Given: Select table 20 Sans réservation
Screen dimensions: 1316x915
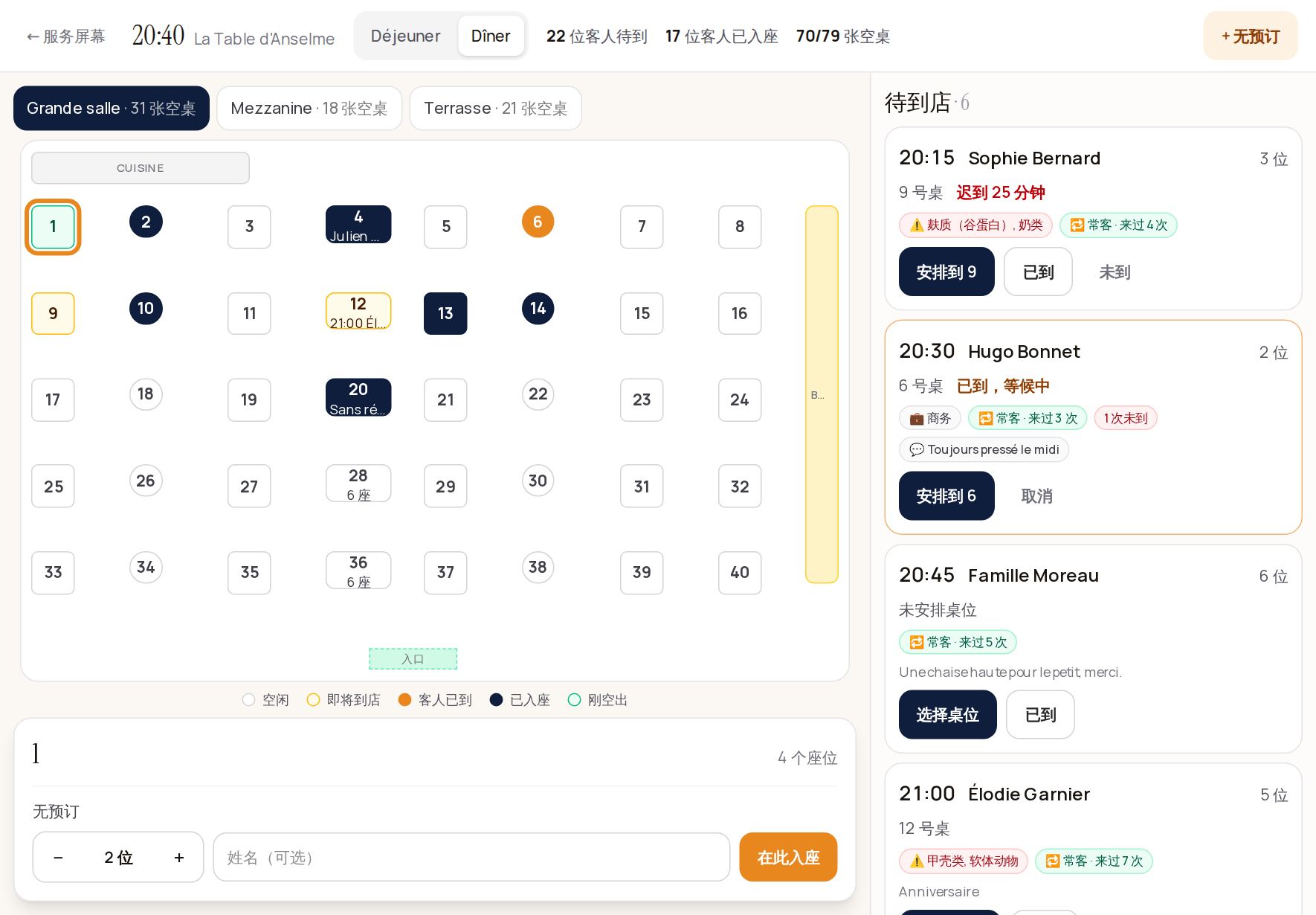Looking at the screenshot, I should 358,398.
